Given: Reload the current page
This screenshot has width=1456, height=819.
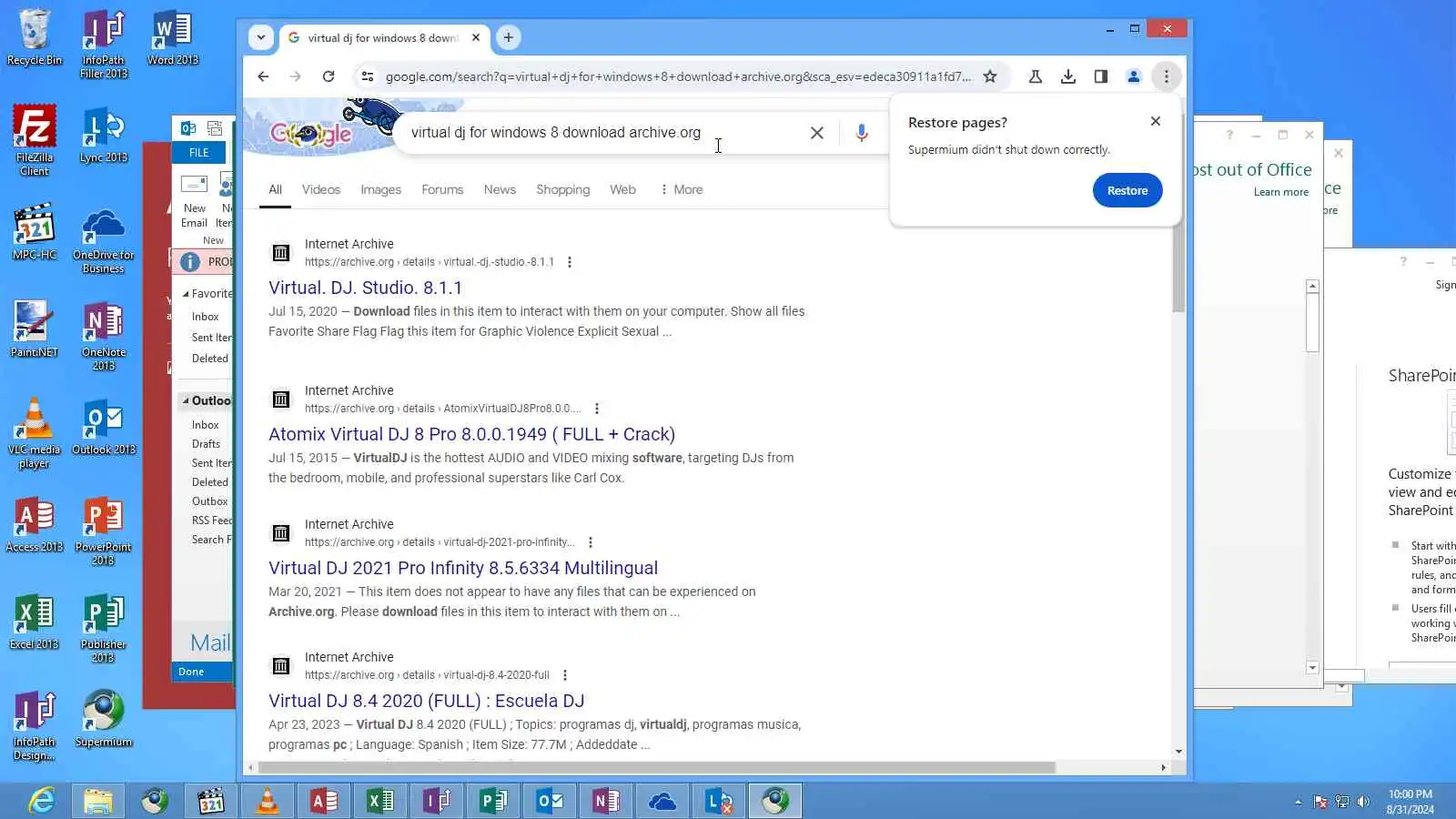Looking at the screenshot, I should tap(329, 76).
